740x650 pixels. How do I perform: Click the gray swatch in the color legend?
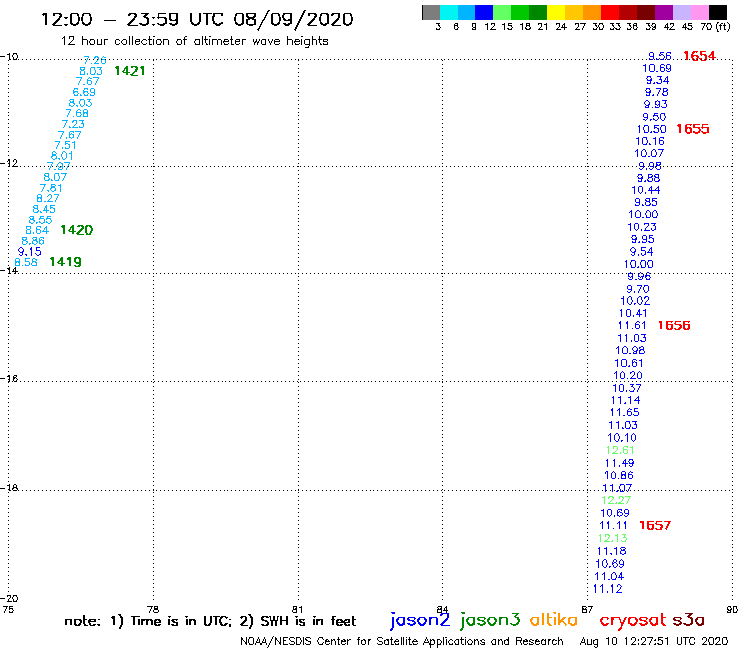(x=431, y=12)
